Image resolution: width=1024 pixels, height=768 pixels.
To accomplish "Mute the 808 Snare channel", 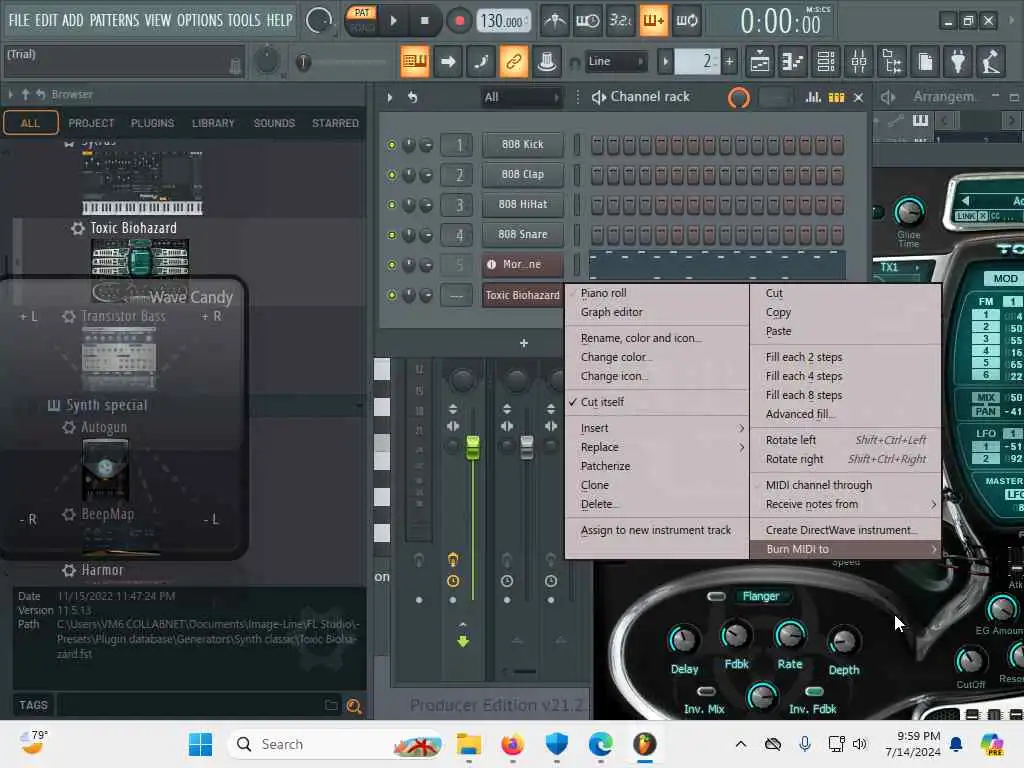I will pyautogui.click(x=392, y=235).
